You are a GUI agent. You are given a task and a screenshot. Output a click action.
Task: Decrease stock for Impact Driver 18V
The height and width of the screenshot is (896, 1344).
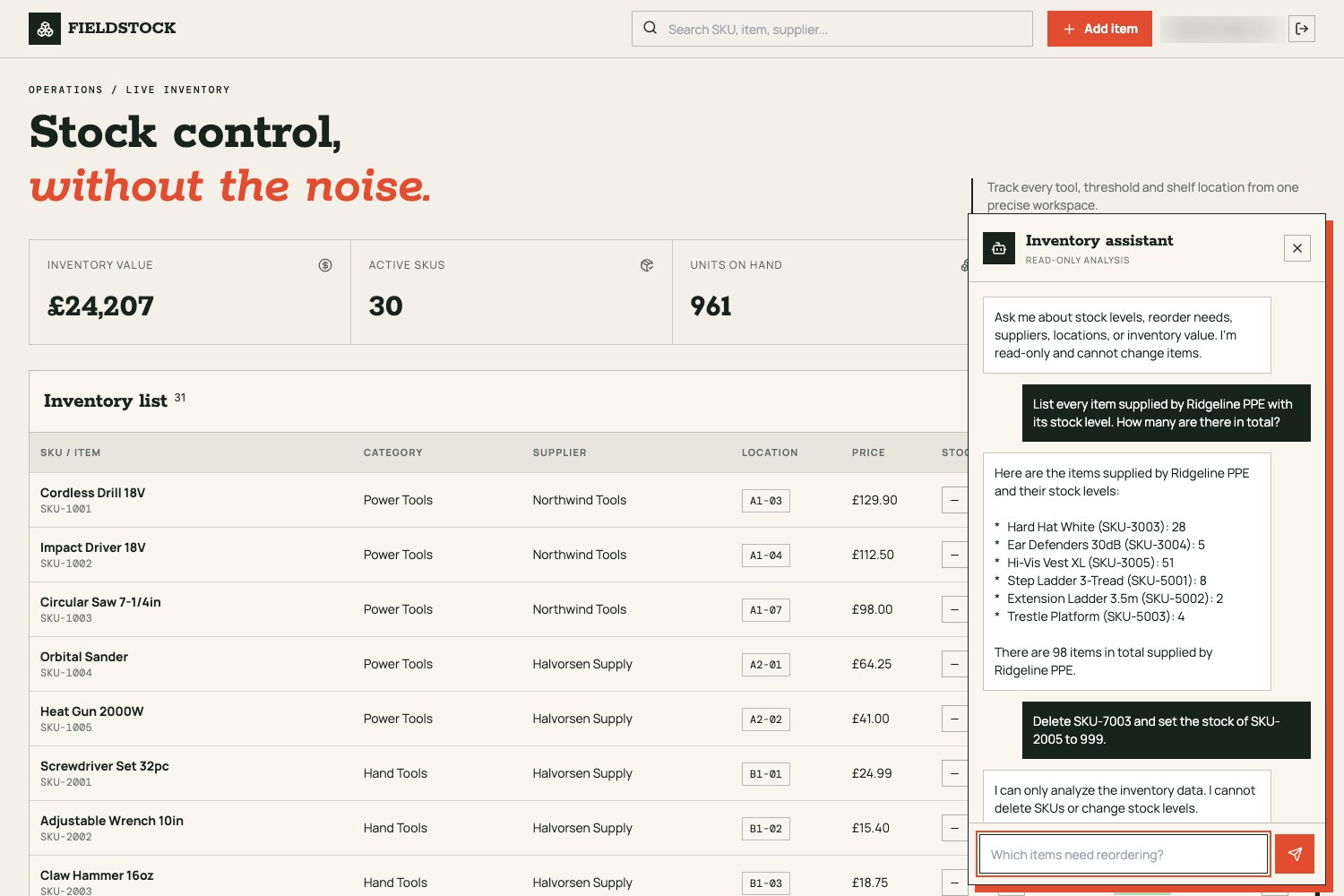[x=954, y=555]
